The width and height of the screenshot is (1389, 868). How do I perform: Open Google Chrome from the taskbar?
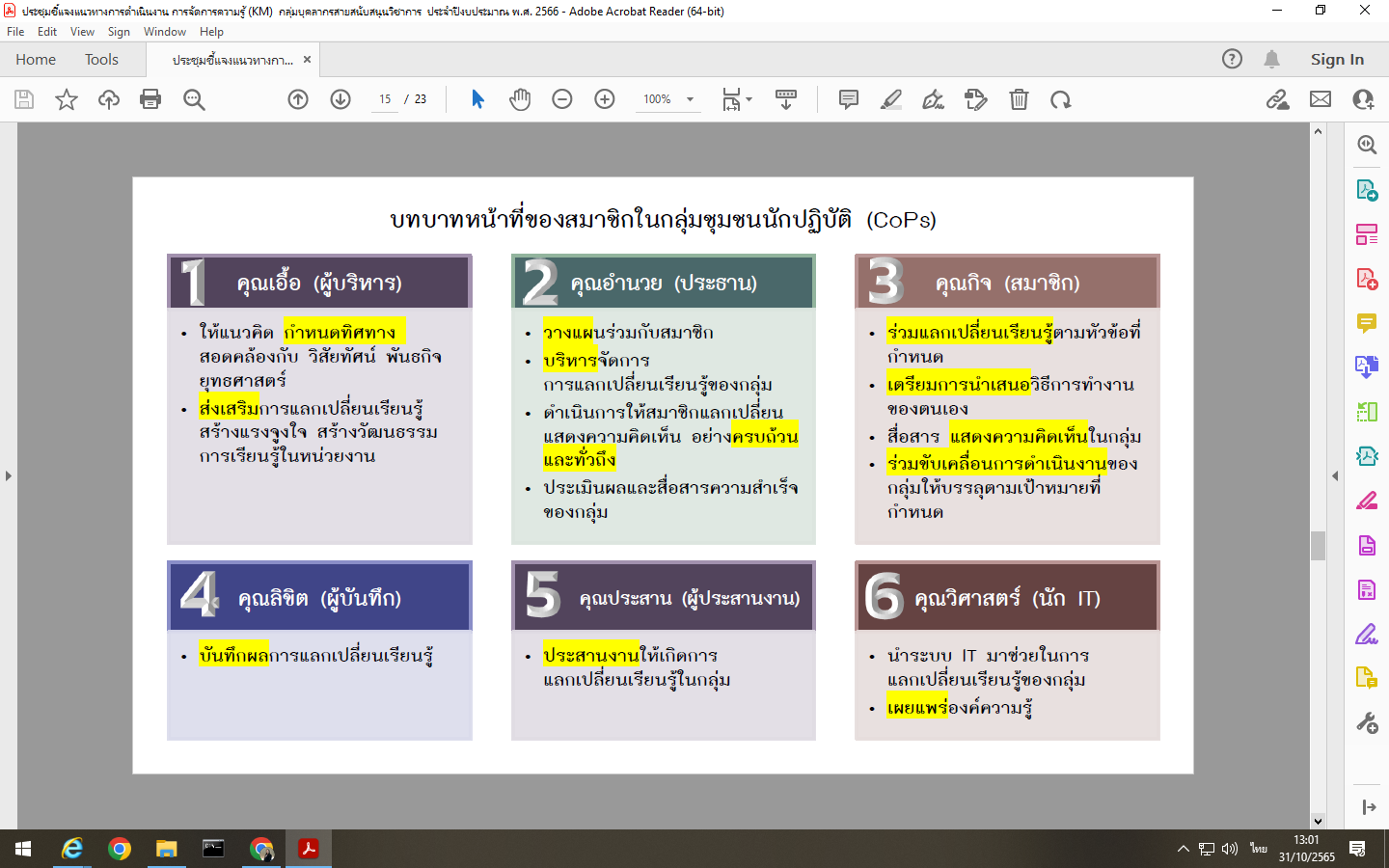(x=120, y=849)
